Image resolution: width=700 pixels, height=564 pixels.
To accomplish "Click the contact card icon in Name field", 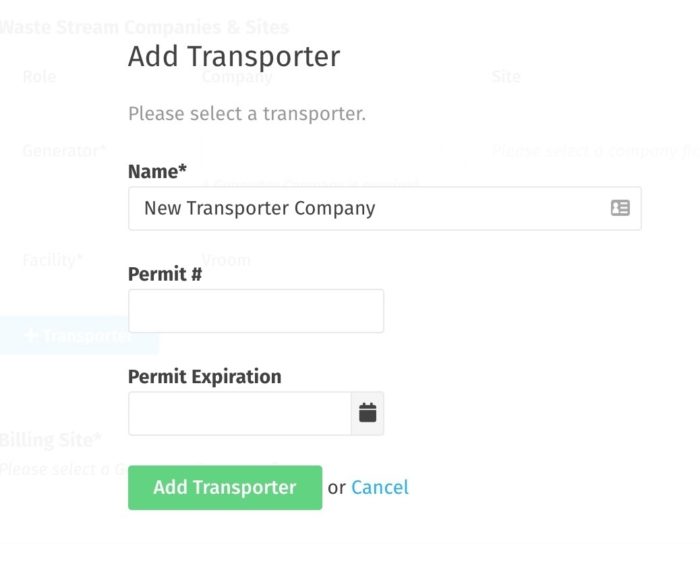I will [x=620, y=208].
